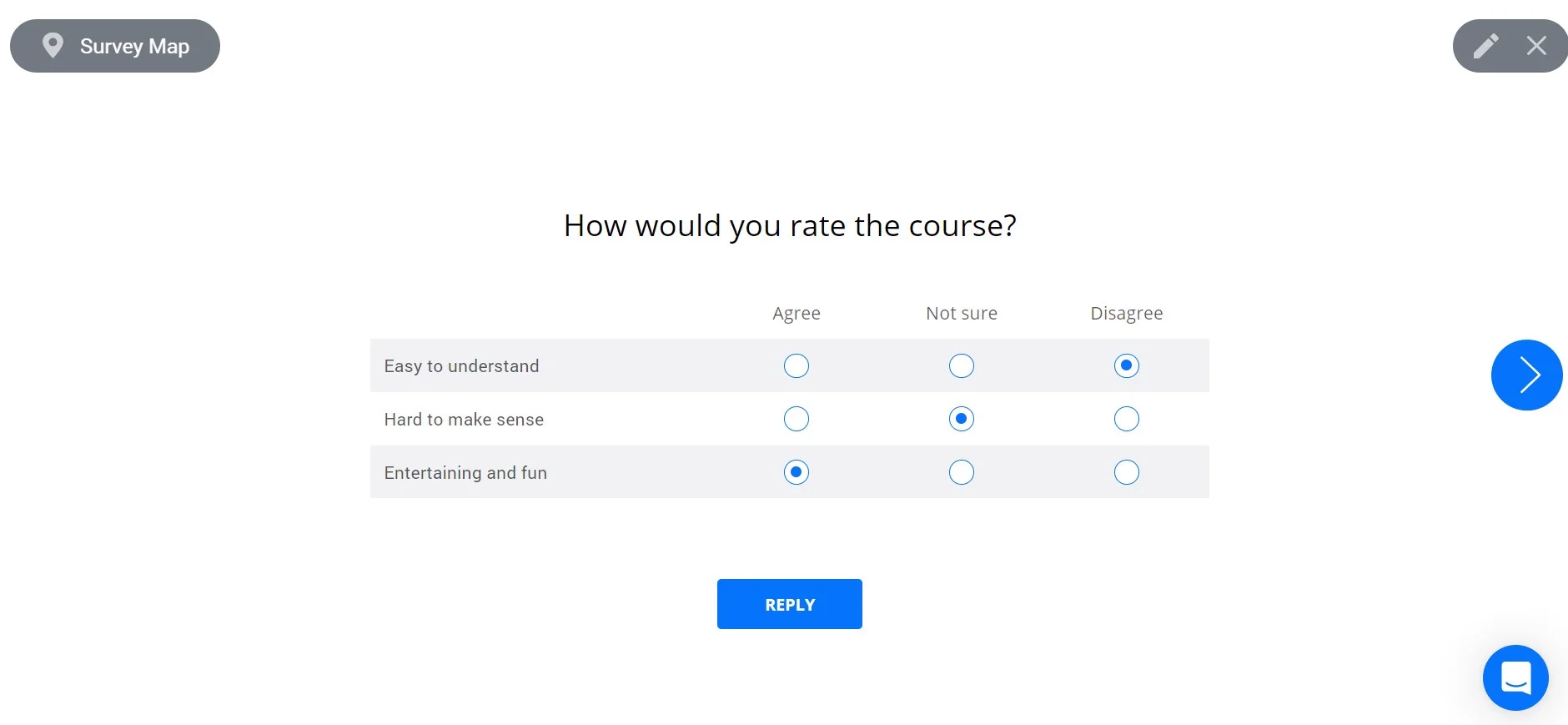Go to next question with blue arrow
This screenshot has width=1568, height=725.
pos(1526,375)
